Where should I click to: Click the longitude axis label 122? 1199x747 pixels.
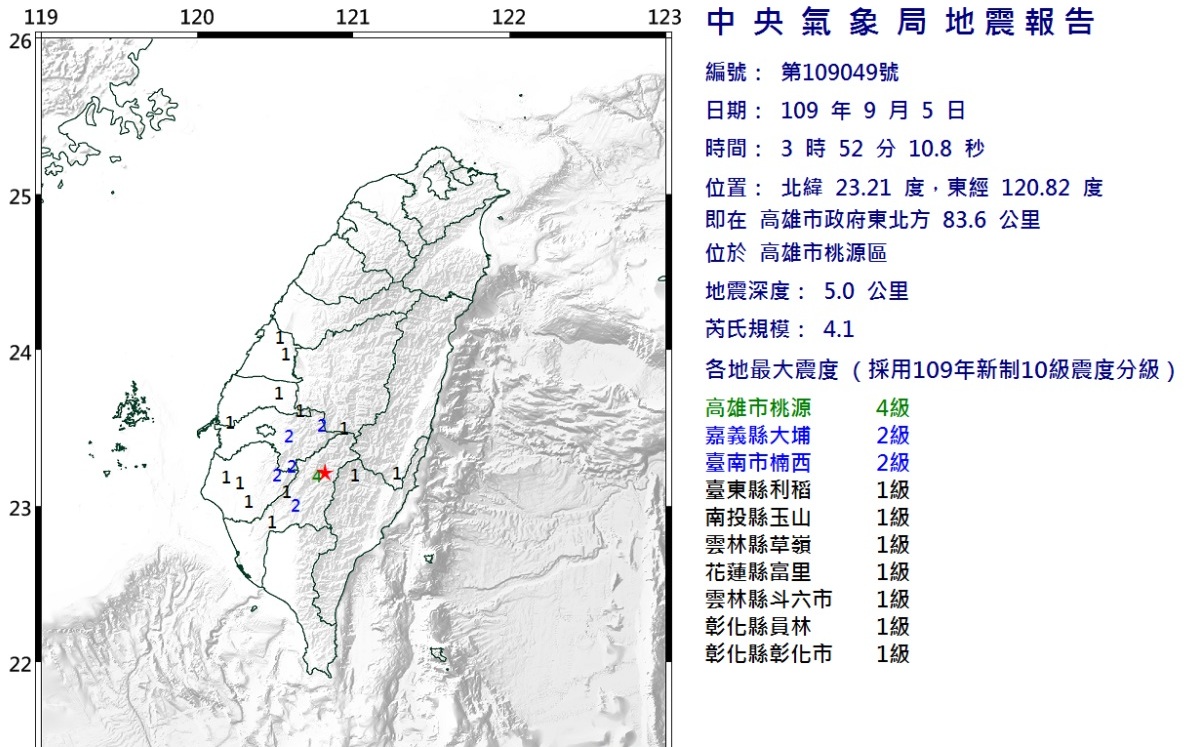(509, 16)
